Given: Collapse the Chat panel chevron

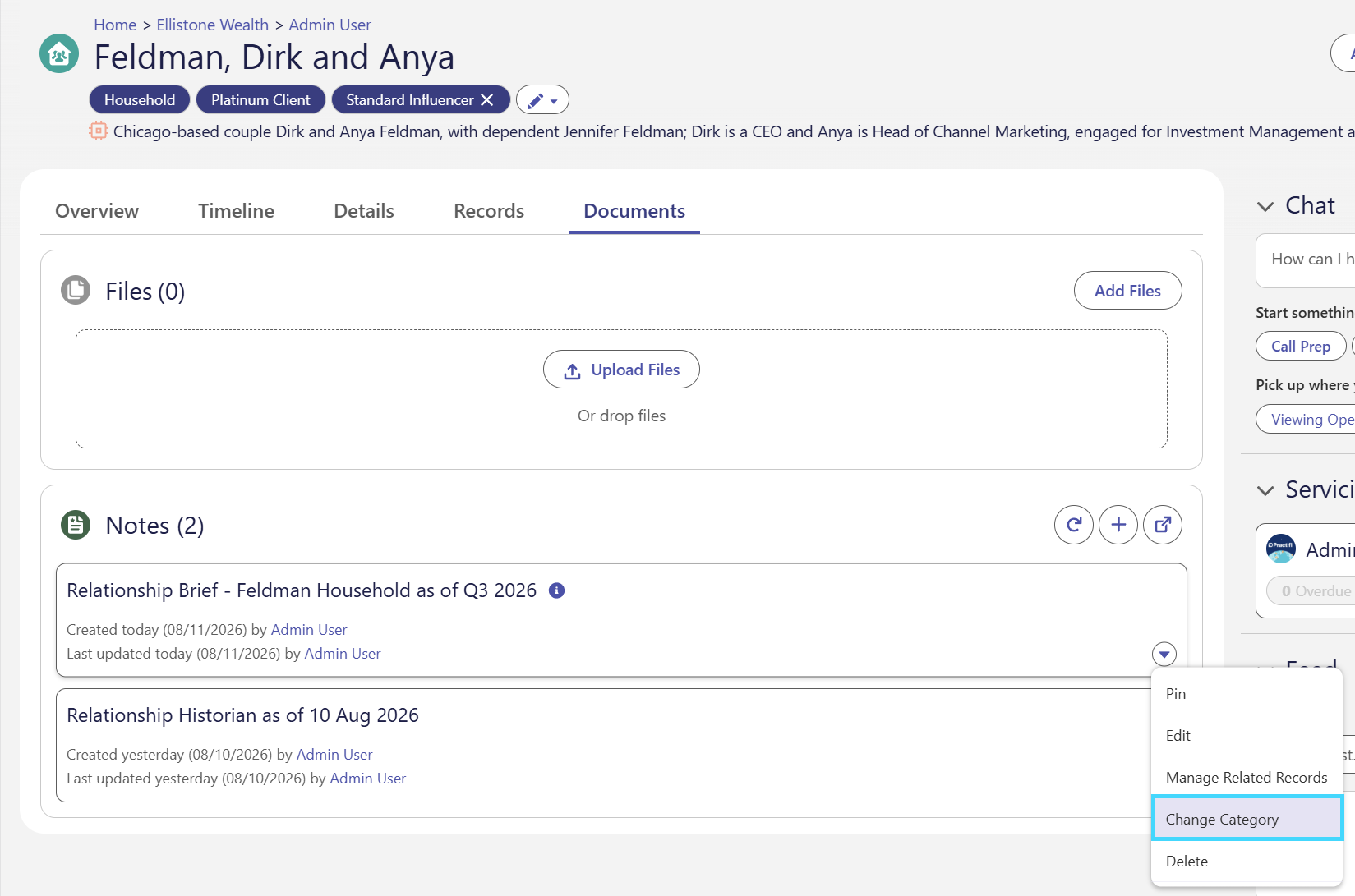Looking at the screenshot, I should (x=1265, y=206).
